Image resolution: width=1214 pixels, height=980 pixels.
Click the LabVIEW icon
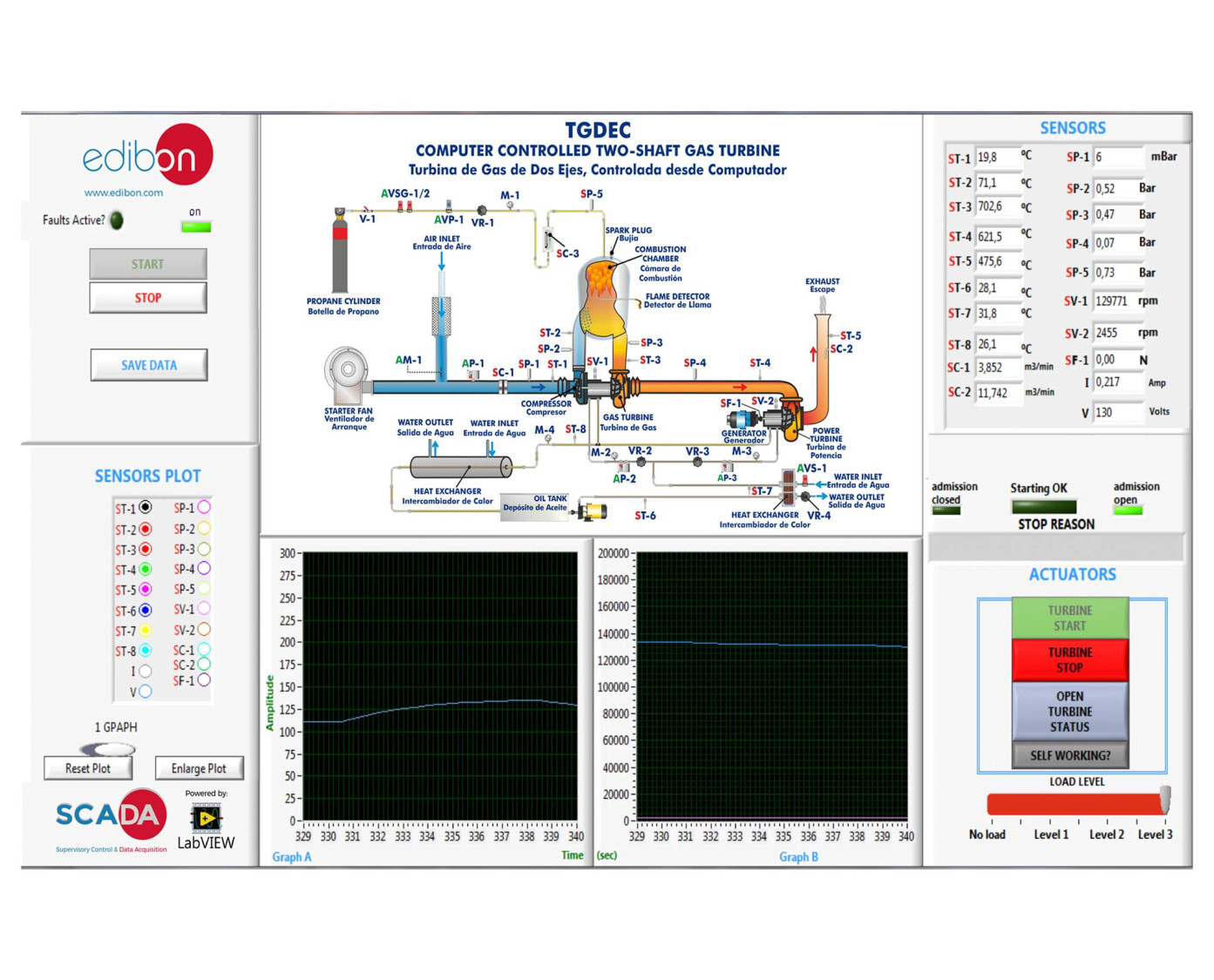click(206, 818)
